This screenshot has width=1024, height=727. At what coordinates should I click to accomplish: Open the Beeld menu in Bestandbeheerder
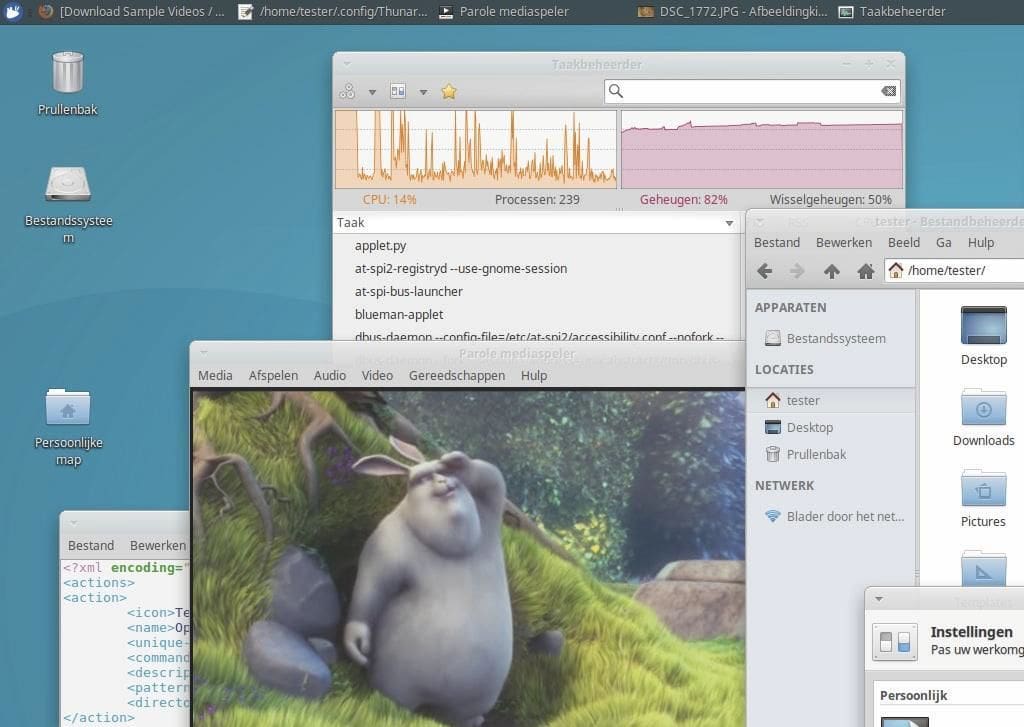pos(903,242)
